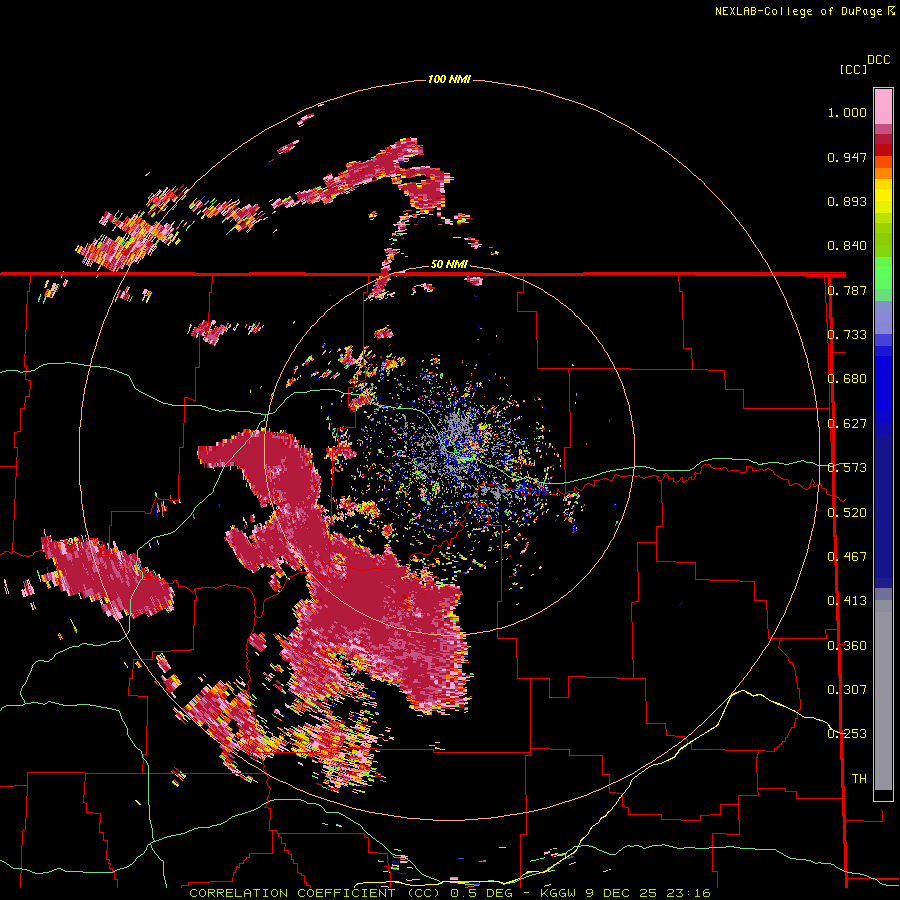This screenshot has height=900, width=900.
Task: Click the 0.413 color scale value
Action: click(847, 601)
